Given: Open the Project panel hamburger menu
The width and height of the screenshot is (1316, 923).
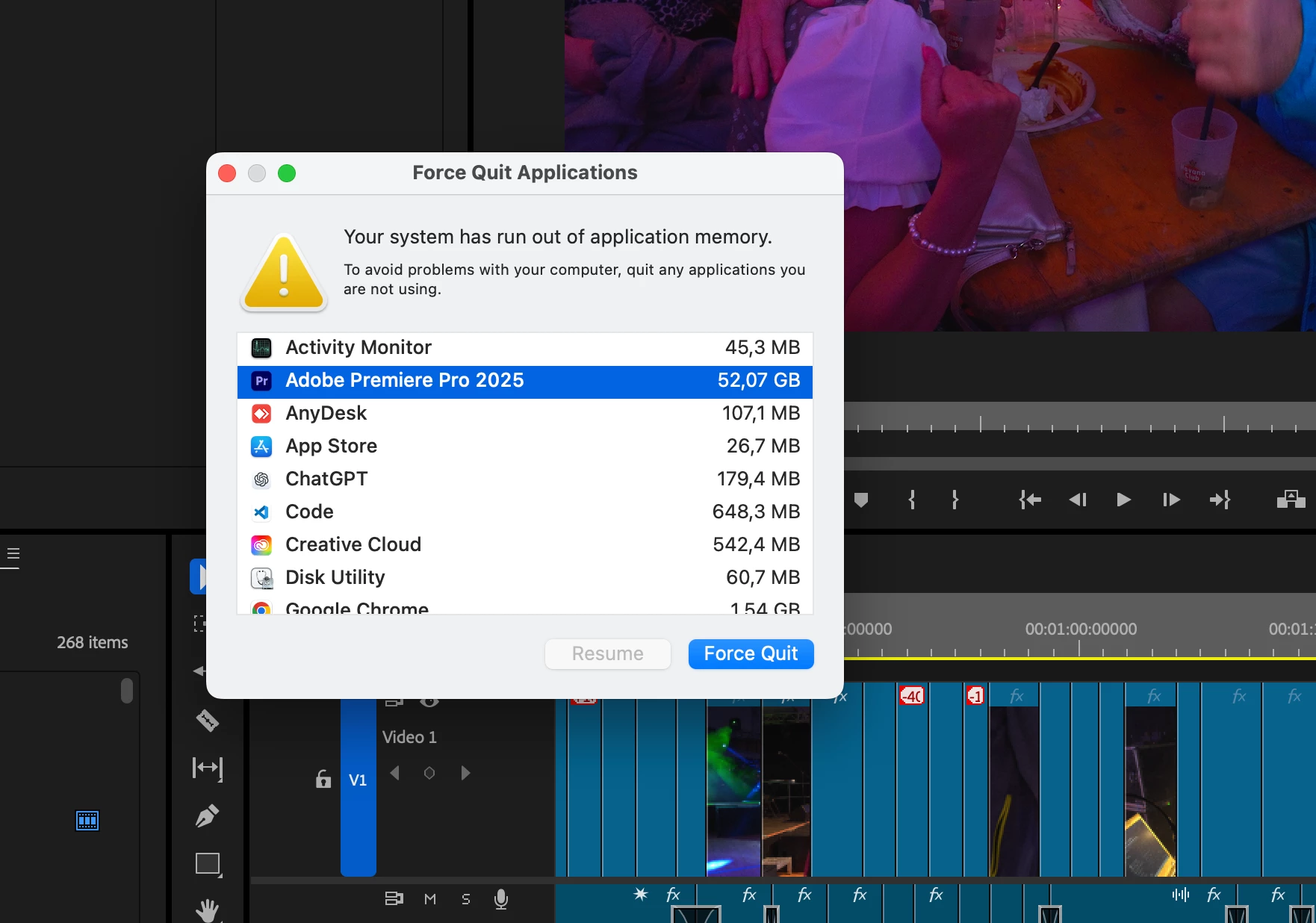Looking at the screenshot, I should (13, 554).
